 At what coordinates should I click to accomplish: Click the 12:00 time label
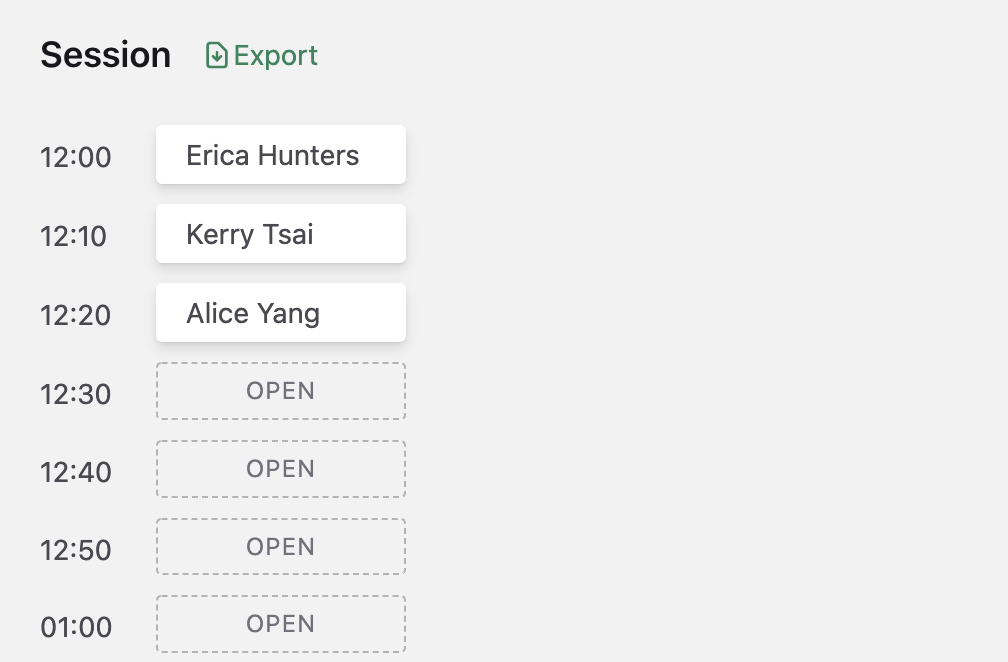[x=76, y=157]
